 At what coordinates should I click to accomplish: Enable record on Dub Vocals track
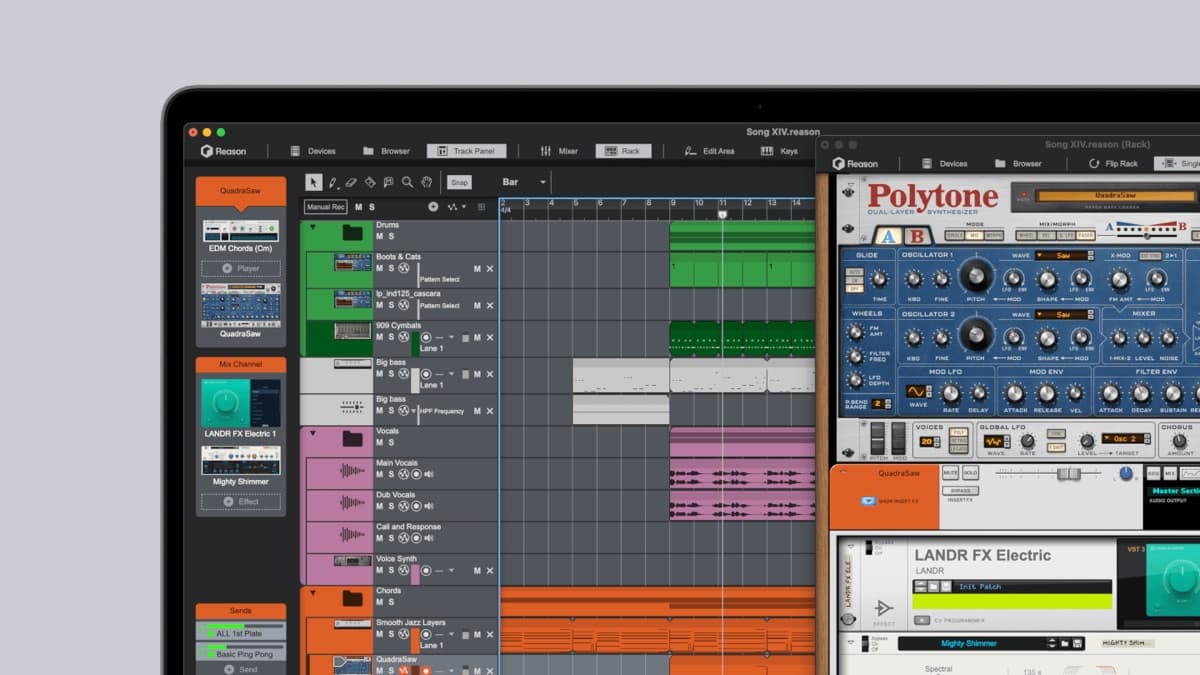point(415,506)
